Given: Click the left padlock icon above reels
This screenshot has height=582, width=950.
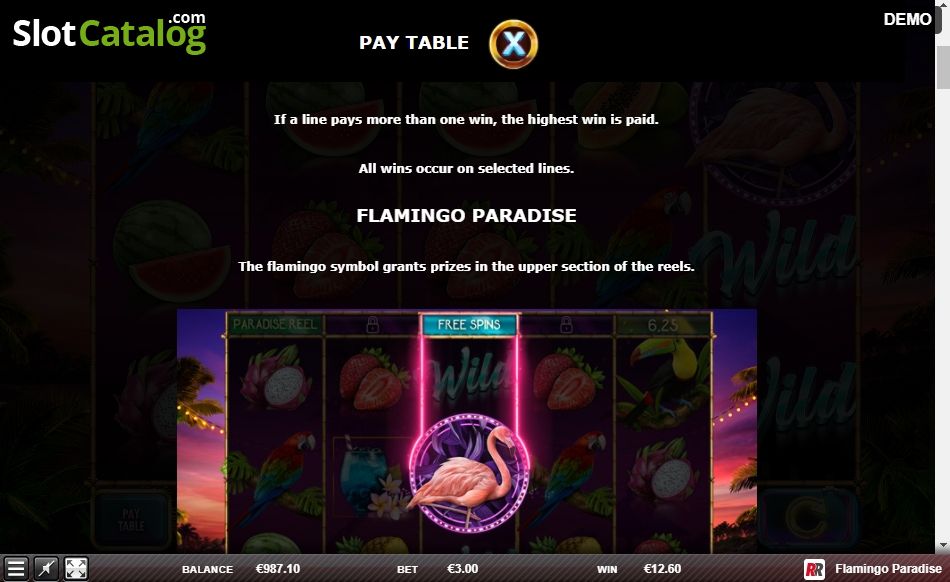Looking at the screenshot, I should pyautogui.click(x=373, y=325).
